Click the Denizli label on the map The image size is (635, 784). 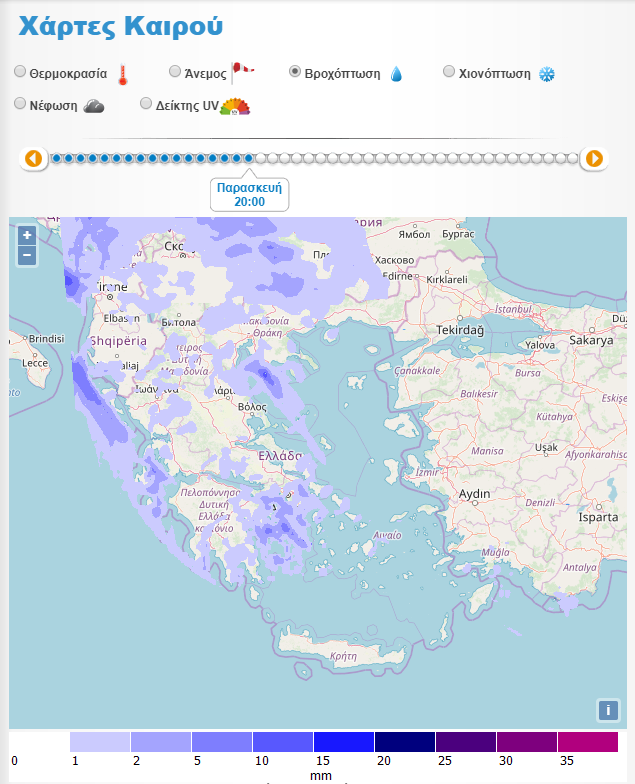tap(540, 502)
